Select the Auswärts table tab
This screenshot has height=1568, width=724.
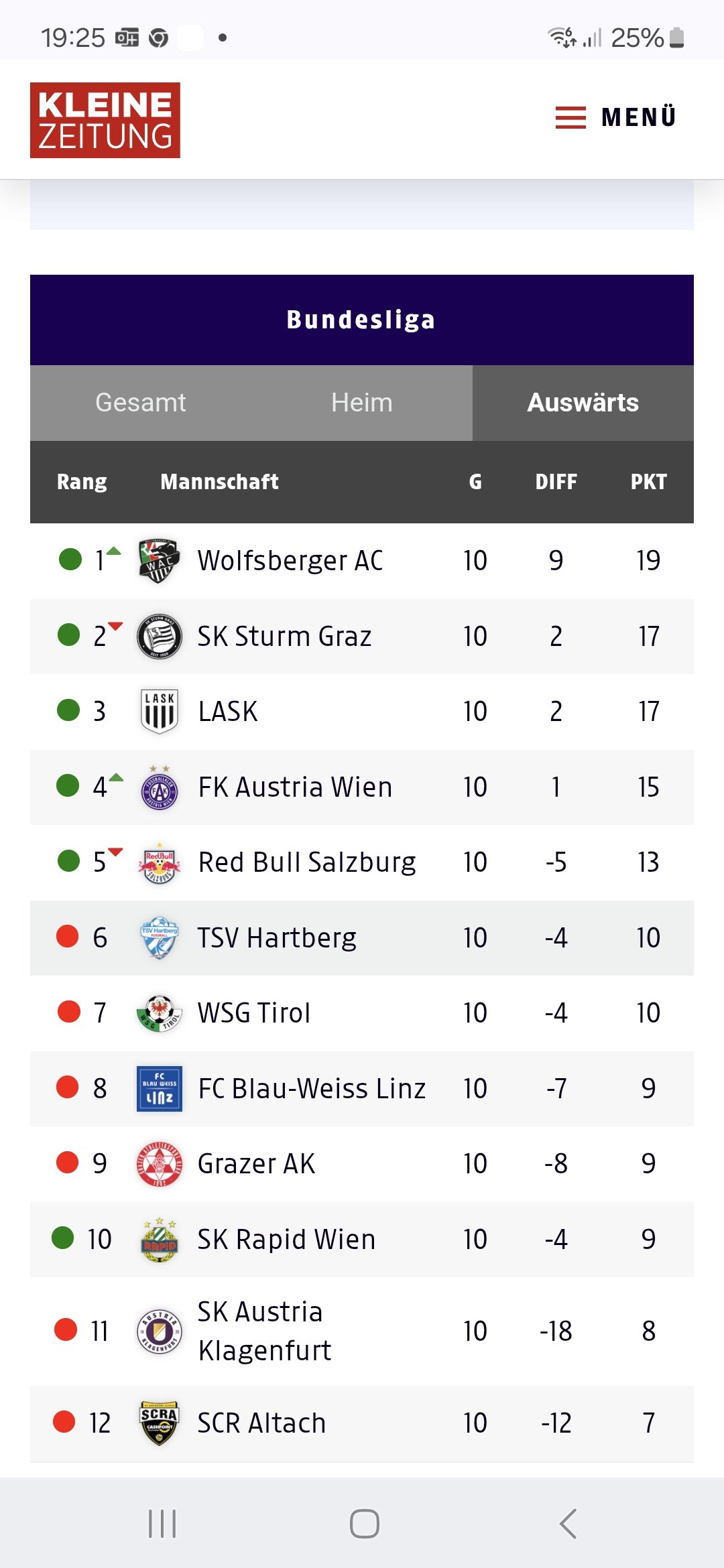click(x=583, y=403)
